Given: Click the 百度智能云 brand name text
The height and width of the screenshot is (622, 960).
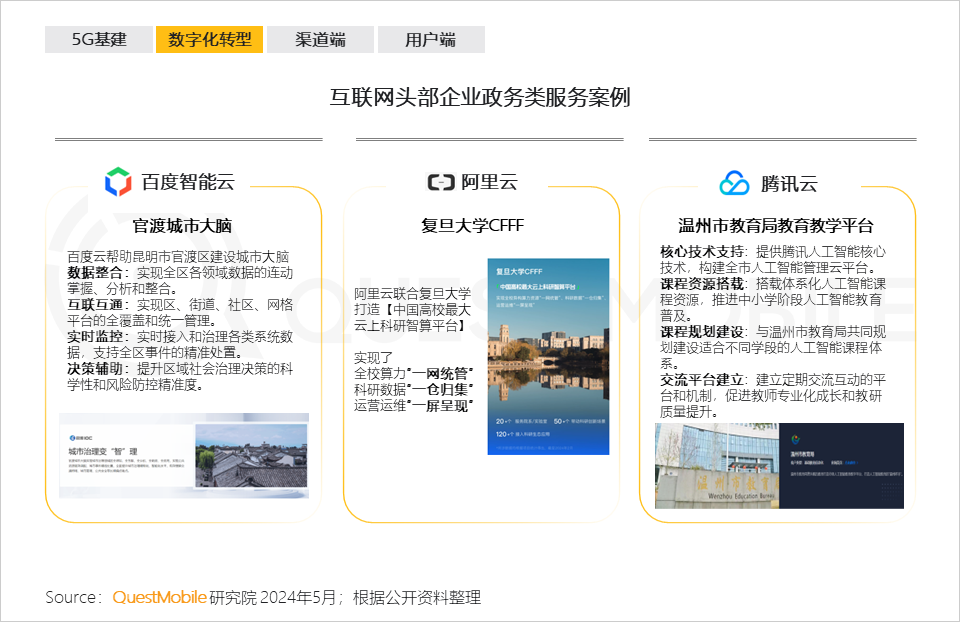Looking at the screenshot, I should pos(187,182).
